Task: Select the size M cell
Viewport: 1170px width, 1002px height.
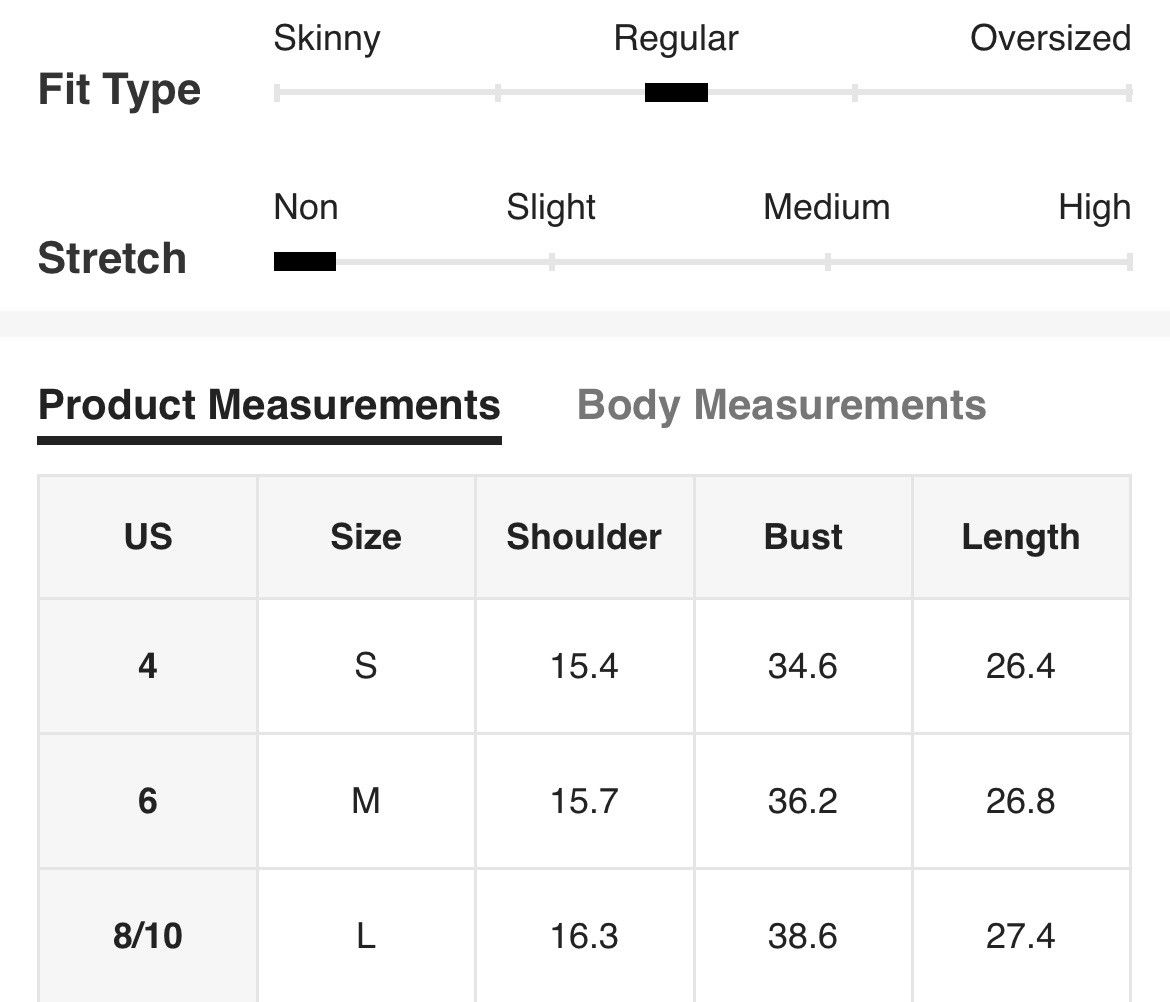Action: 366,801
